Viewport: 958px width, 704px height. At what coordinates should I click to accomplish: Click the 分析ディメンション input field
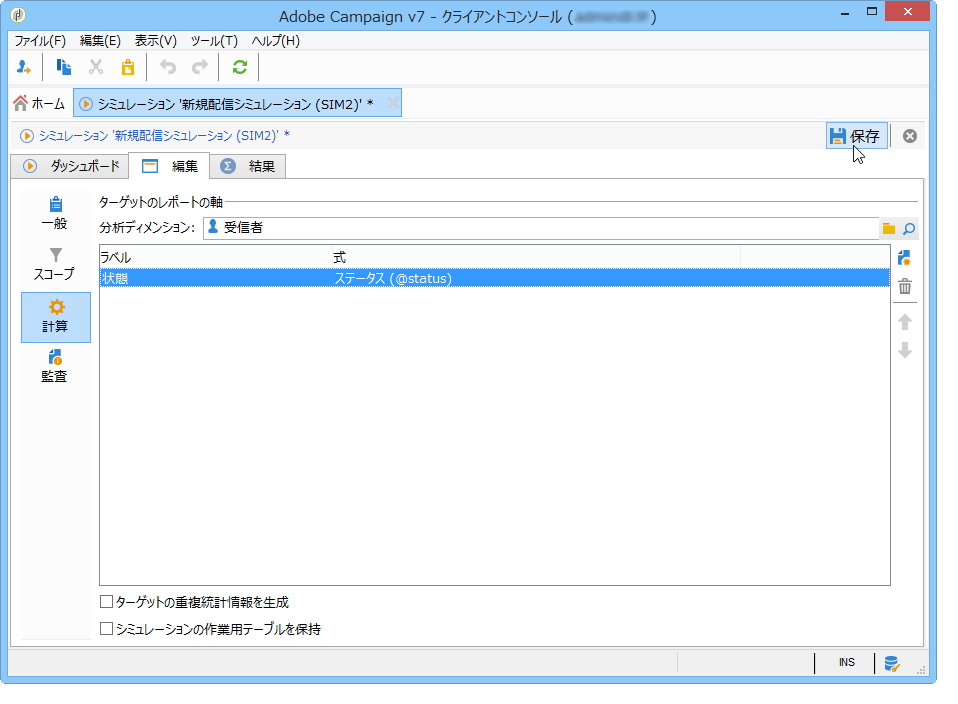click(541, 228)
